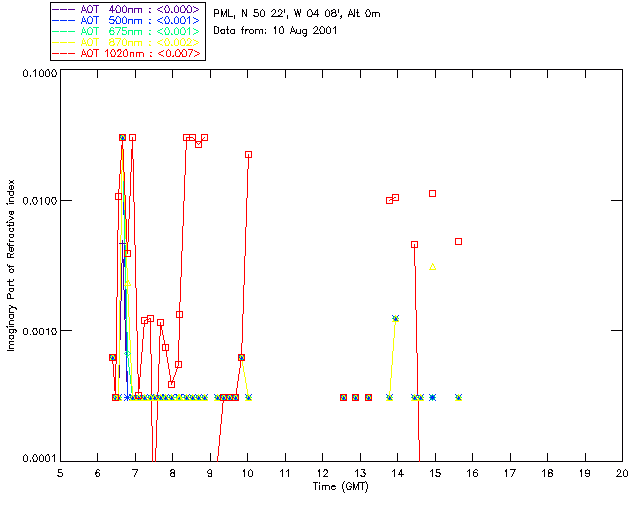Screen dimensions: 640x512
Task: Click the x-axis tick label 17
Action: (510, 473)
